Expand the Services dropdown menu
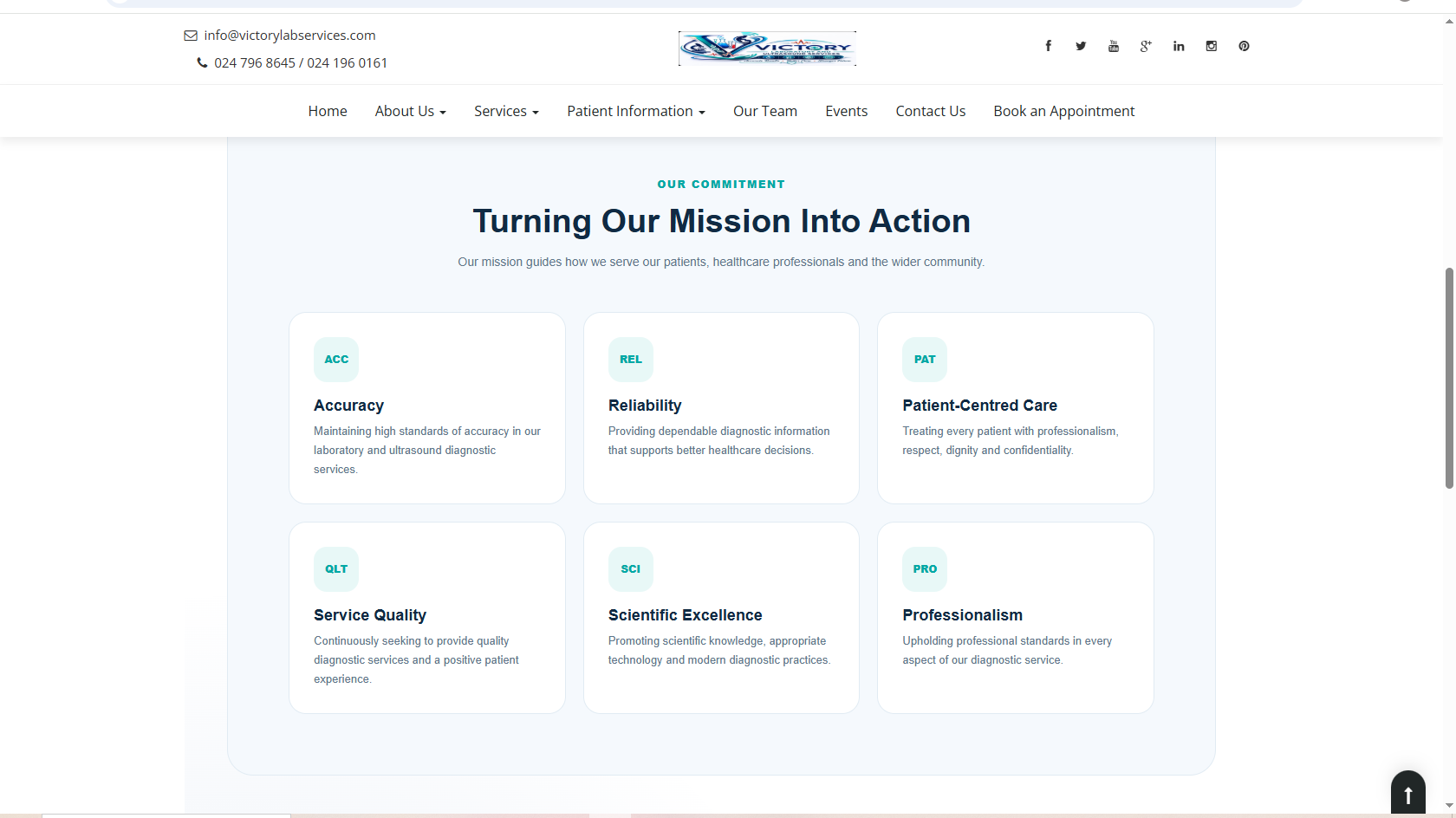1456x818 pixels. click(506, 111)
